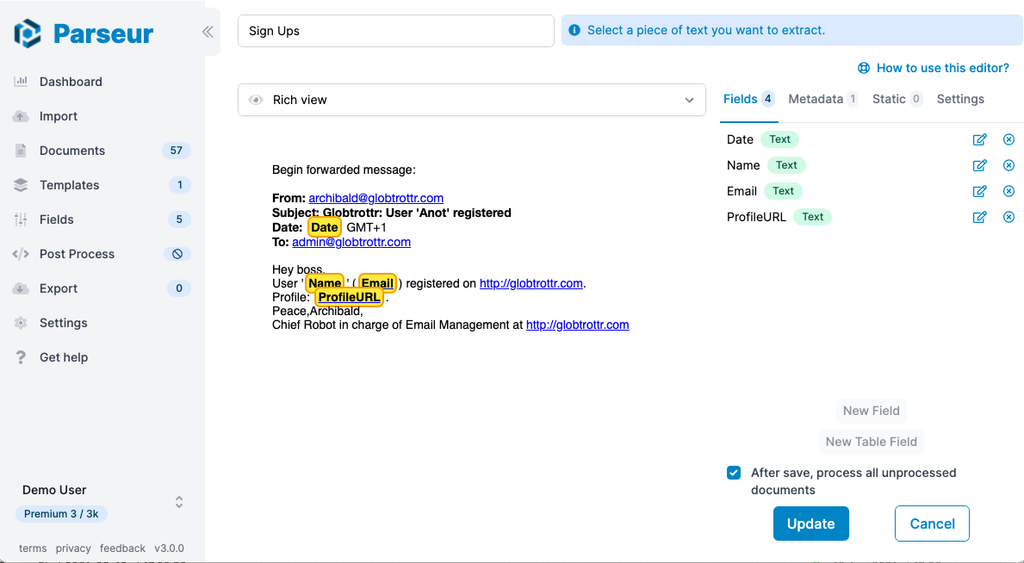The image size is (1024, 563).
Task: Open the sidebar Fields page
Action: [56, 219]
